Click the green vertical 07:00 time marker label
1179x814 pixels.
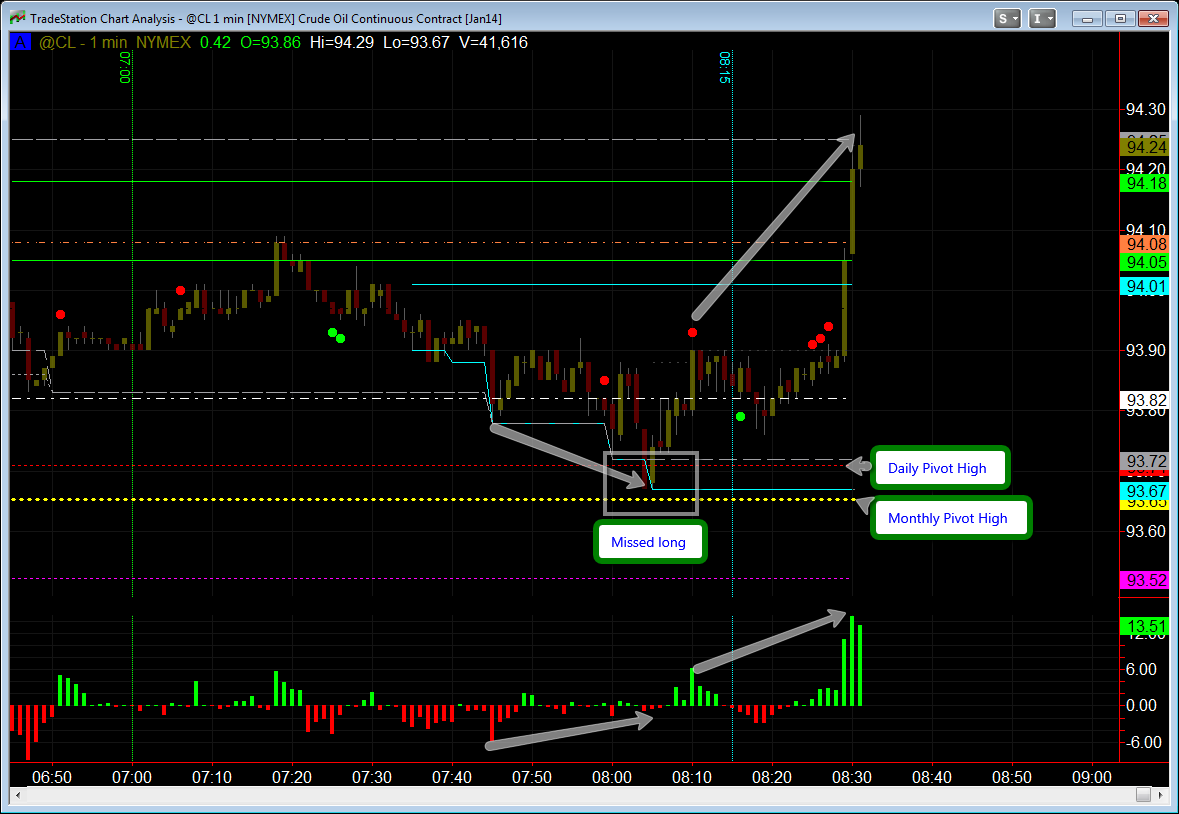[x=125, y=68]
